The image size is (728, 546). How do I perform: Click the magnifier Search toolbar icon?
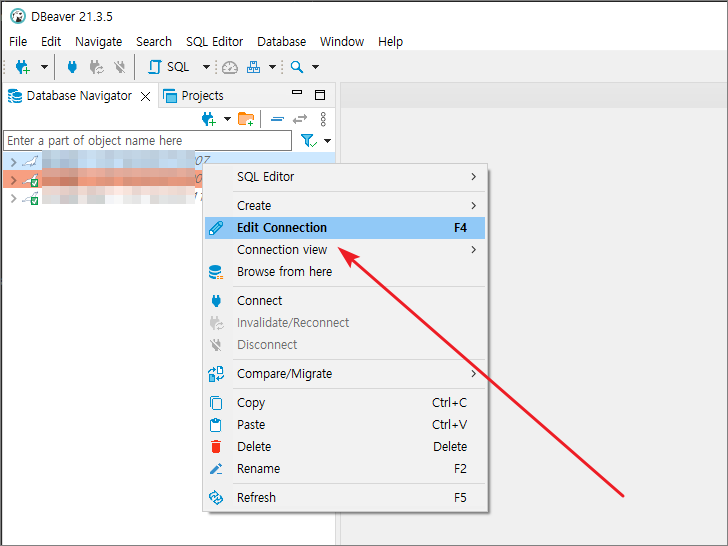pos(297,67)
